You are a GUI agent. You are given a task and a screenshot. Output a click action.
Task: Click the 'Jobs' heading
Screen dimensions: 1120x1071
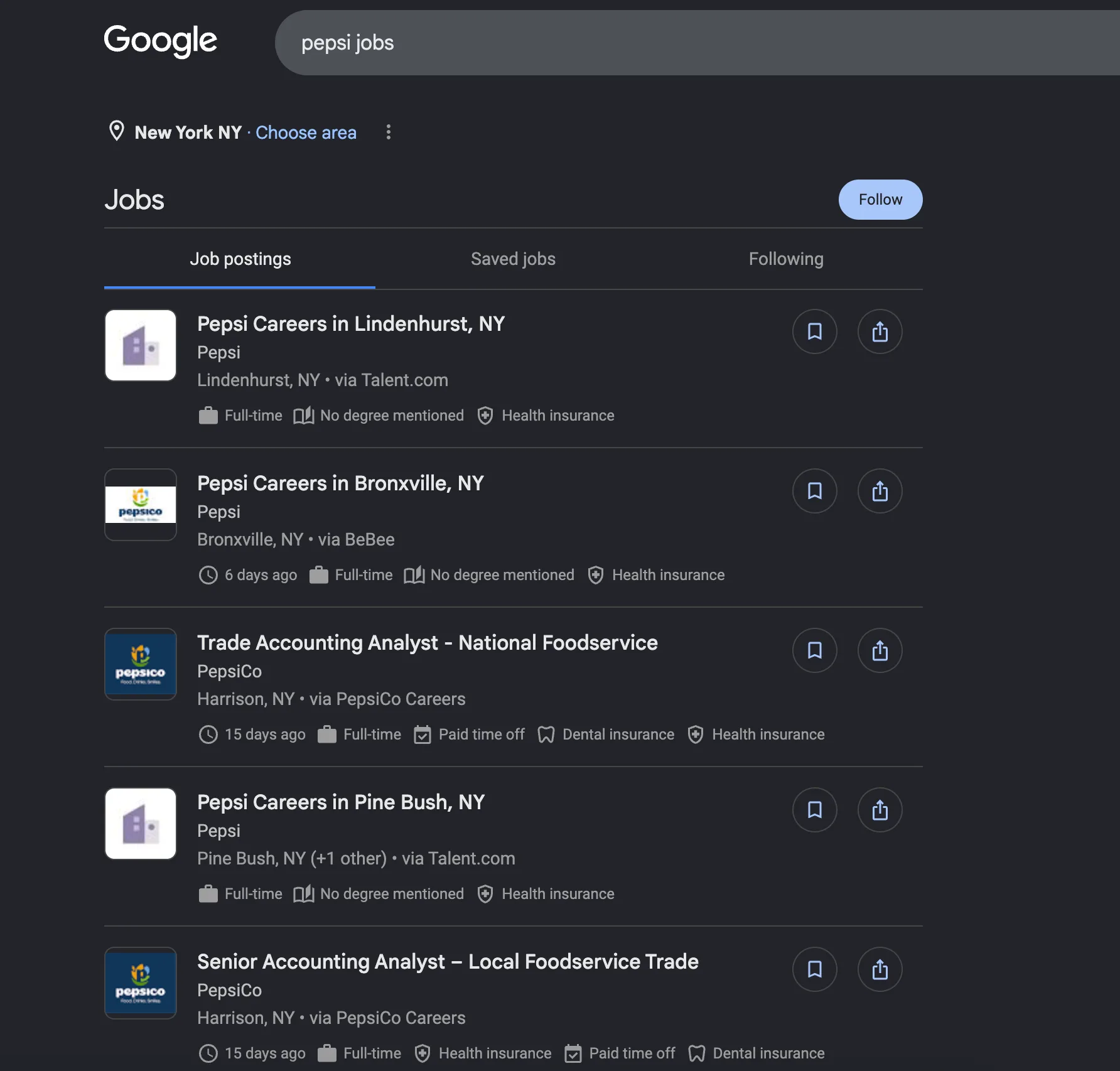(x=134, y=200)
